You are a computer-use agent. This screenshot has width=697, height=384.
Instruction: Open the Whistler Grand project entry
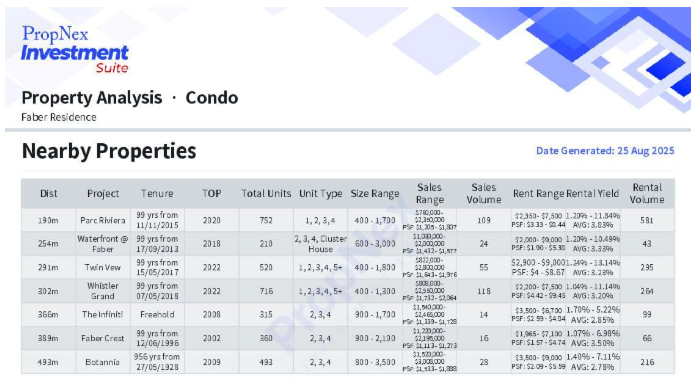(103, 291)
